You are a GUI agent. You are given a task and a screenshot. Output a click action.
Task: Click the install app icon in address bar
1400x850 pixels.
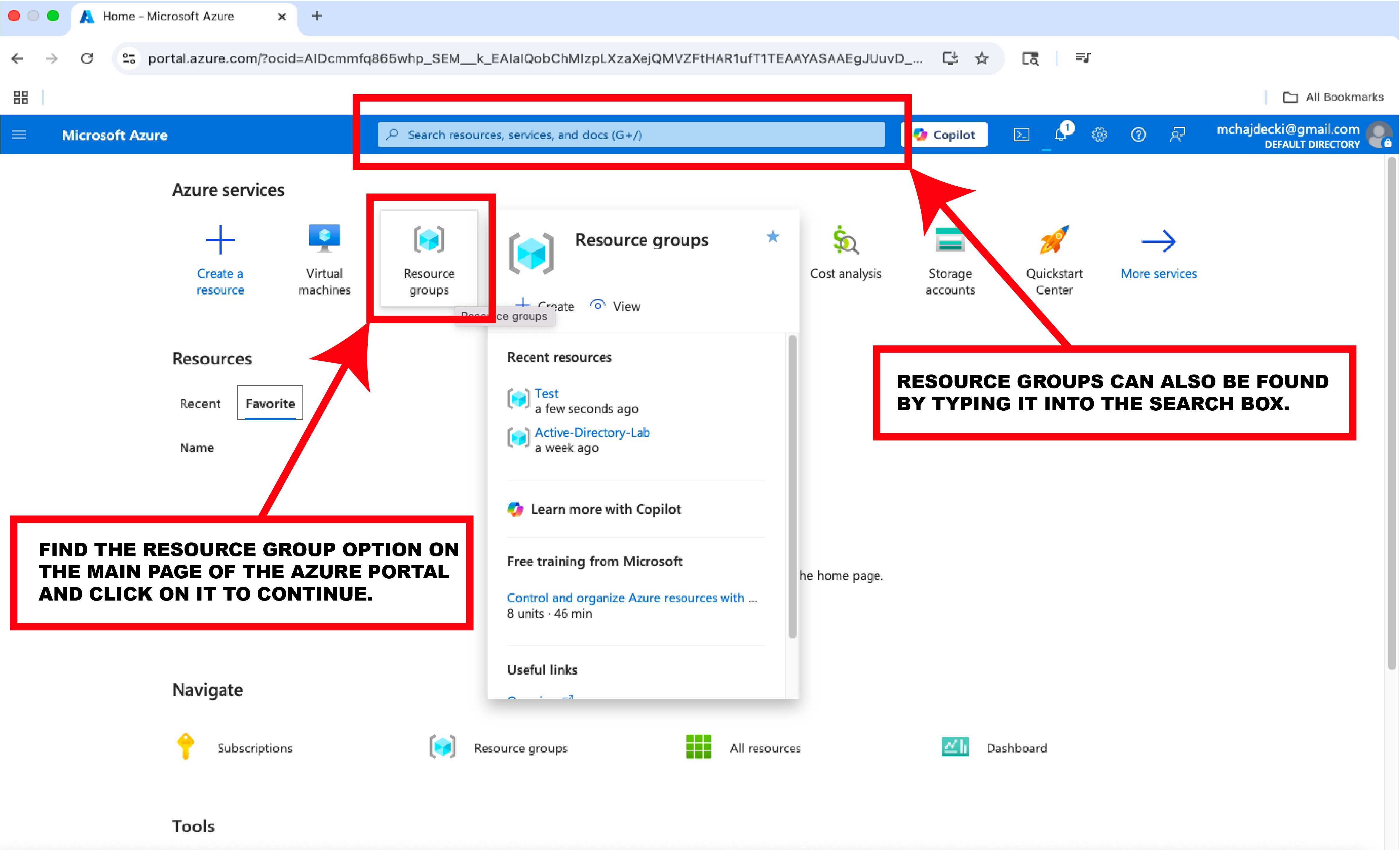950,58
